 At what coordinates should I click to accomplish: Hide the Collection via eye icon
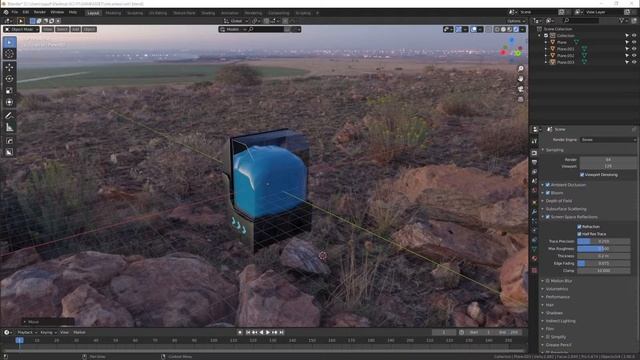point(634,36)
